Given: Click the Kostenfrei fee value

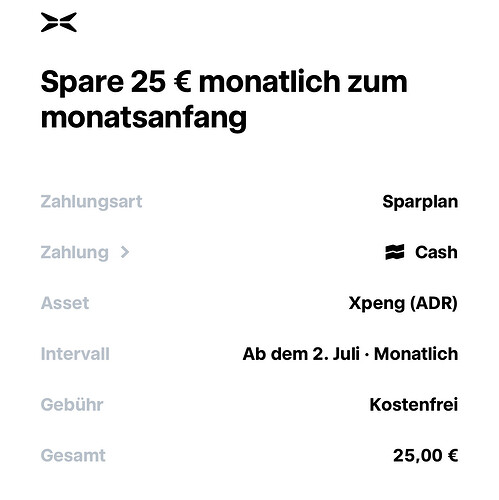Looking at the screenshot, I should click(x=414, y=404).
